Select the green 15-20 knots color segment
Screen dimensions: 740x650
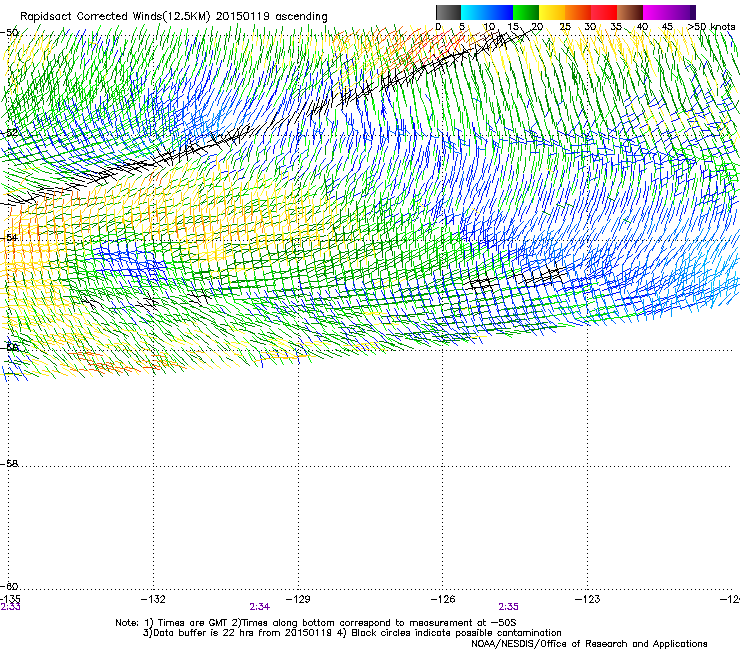pyautogui.click(x=526, y=12)
